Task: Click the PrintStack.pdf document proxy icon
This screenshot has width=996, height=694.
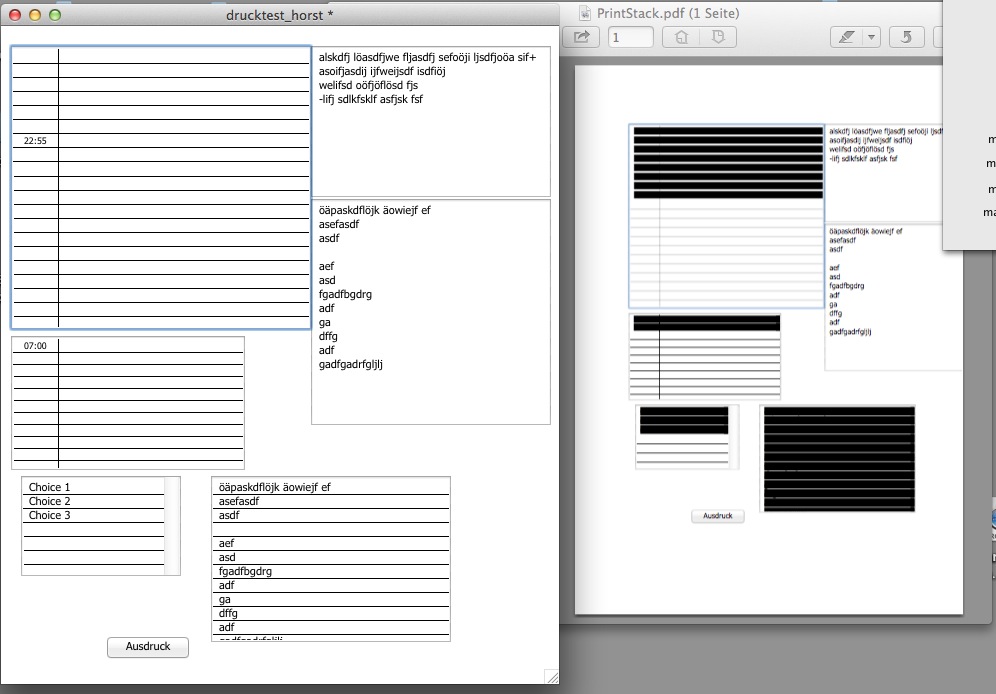Action: [583, 12]
